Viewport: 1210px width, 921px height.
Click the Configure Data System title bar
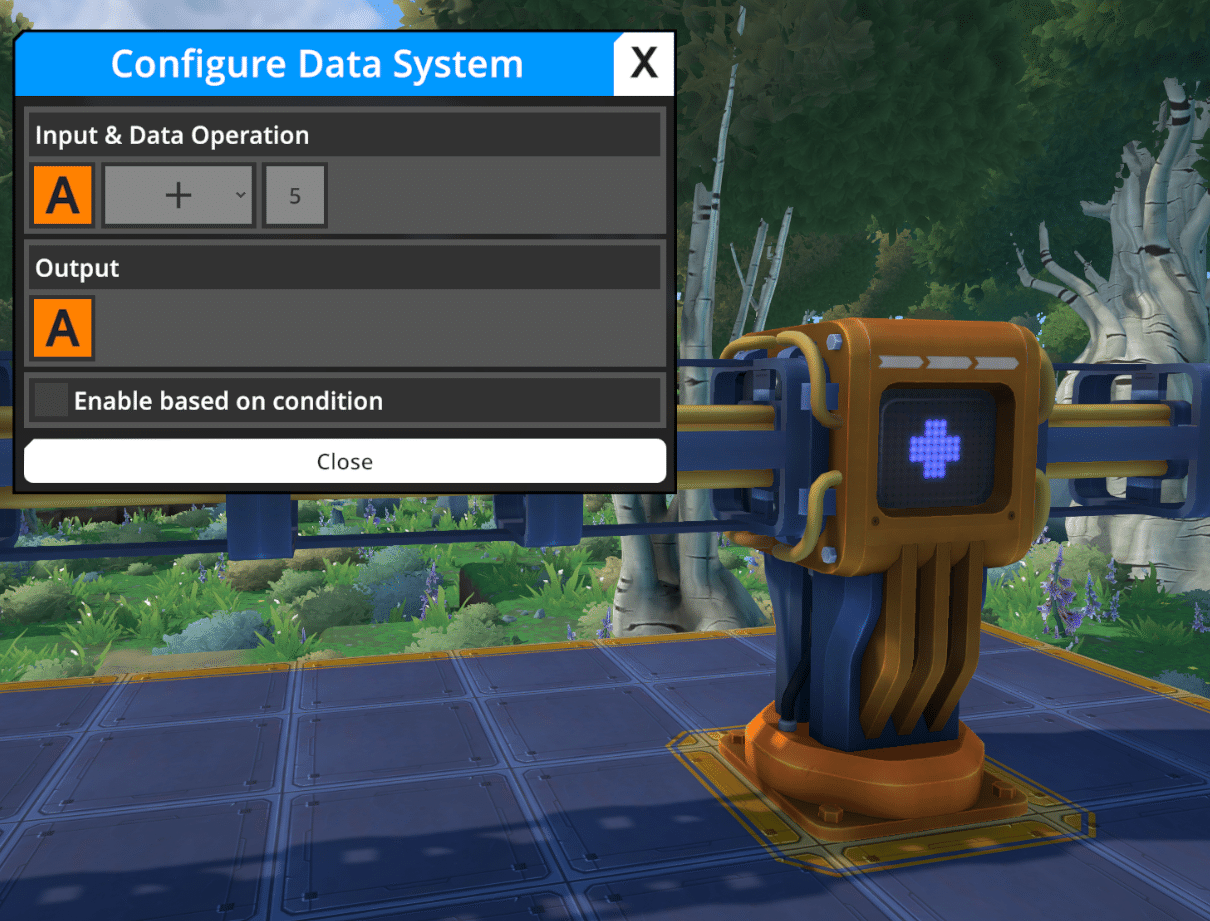[x=315, y=64]
